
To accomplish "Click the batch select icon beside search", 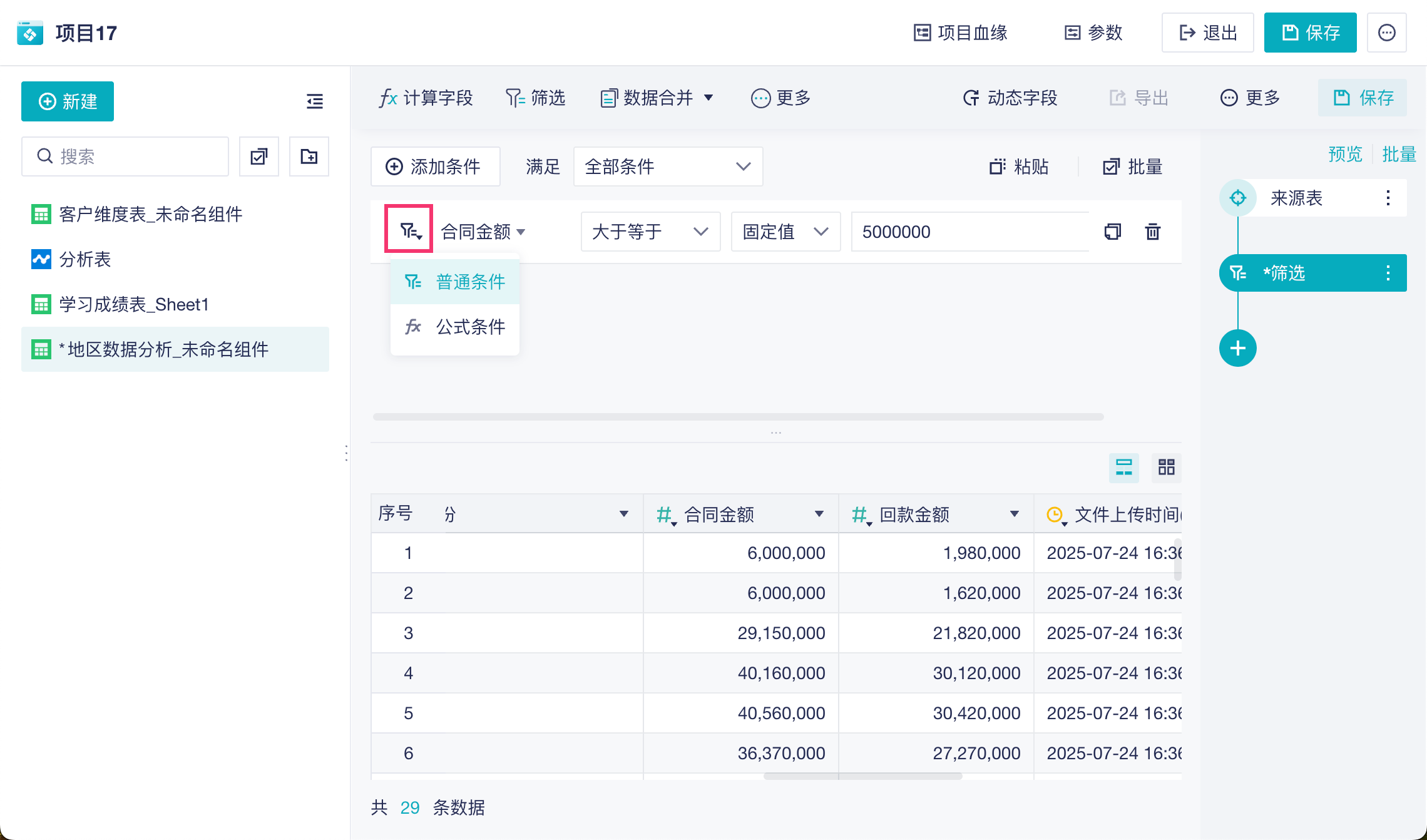I will (258, 156).
